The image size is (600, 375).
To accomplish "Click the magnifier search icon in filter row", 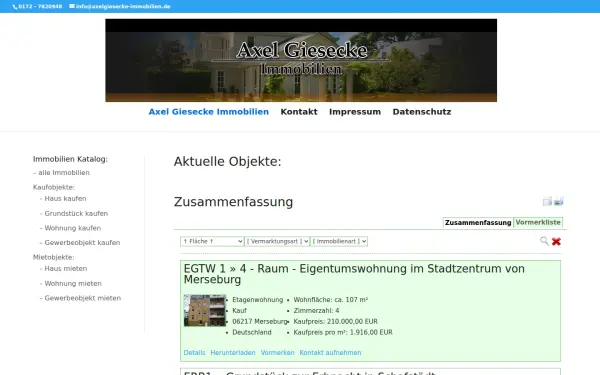I will [544, 241].
